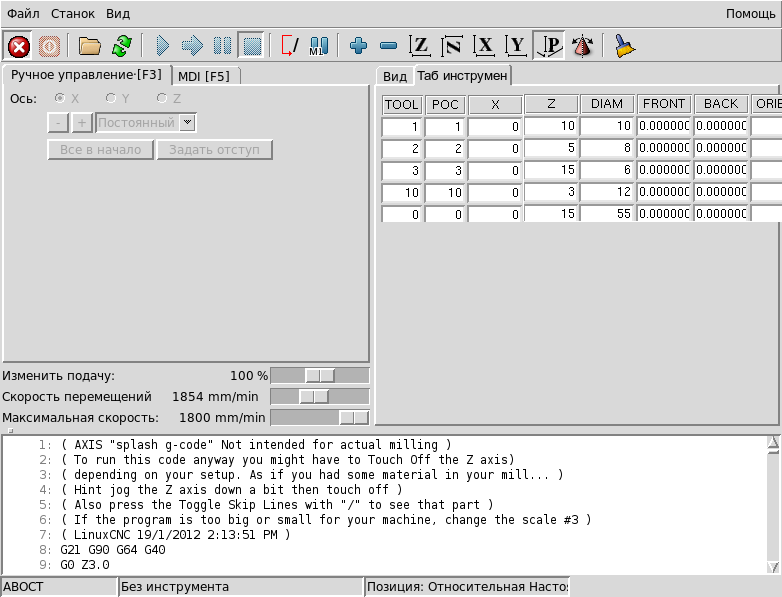Edit DIAM field showing 12
This screenshot has width=782, height=597.
[x=607, y=192]
